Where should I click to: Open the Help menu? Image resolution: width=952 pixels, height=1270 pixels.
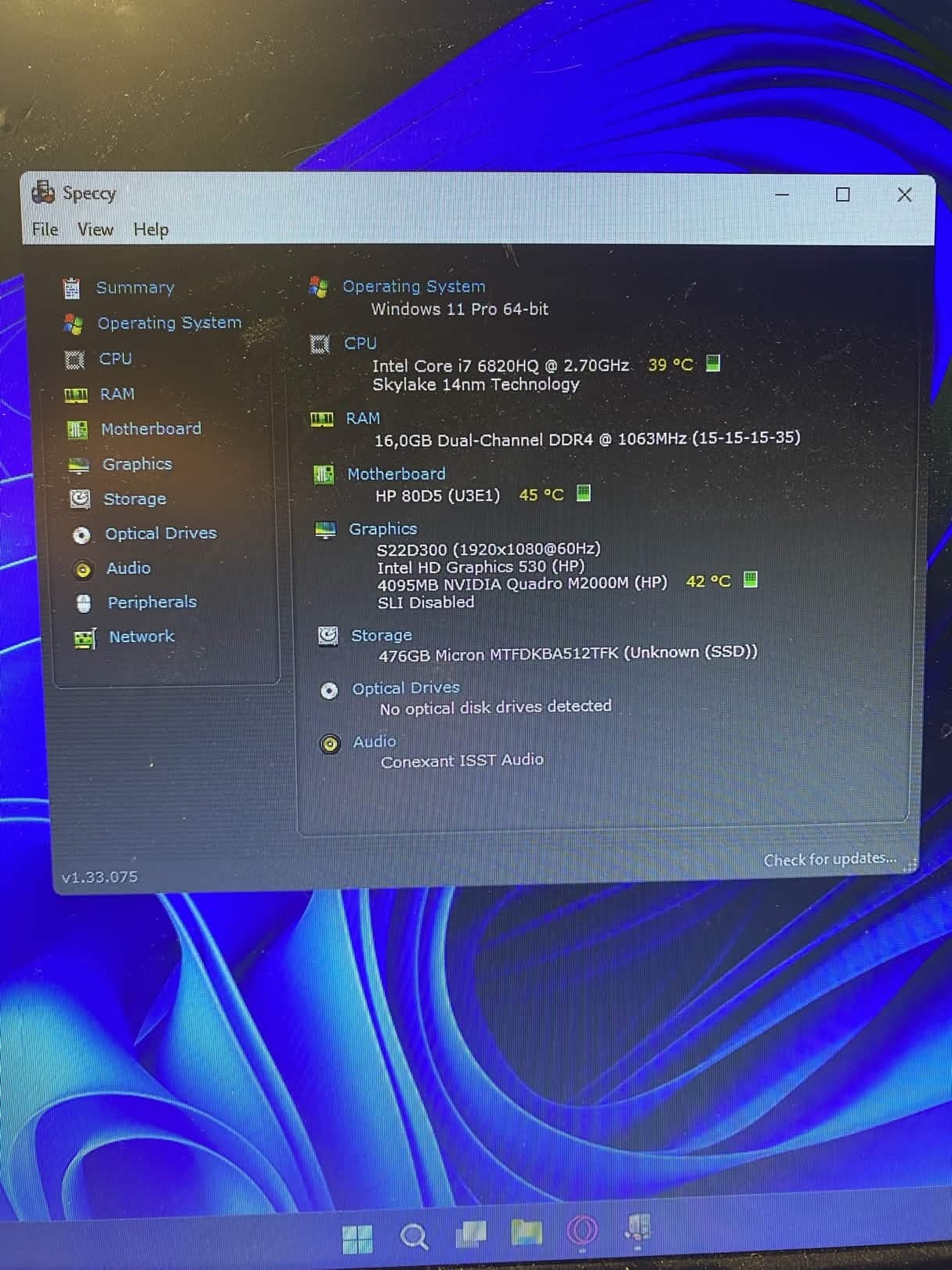pos(151,229)
